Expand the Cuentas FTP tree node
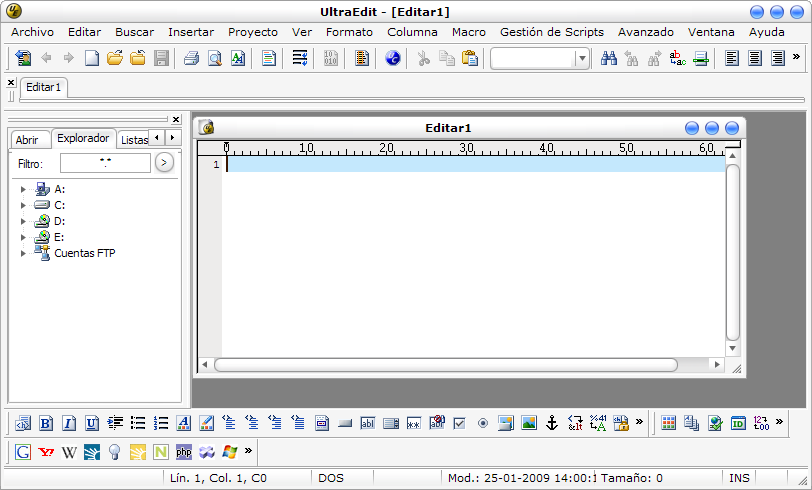 click(23, 253)
